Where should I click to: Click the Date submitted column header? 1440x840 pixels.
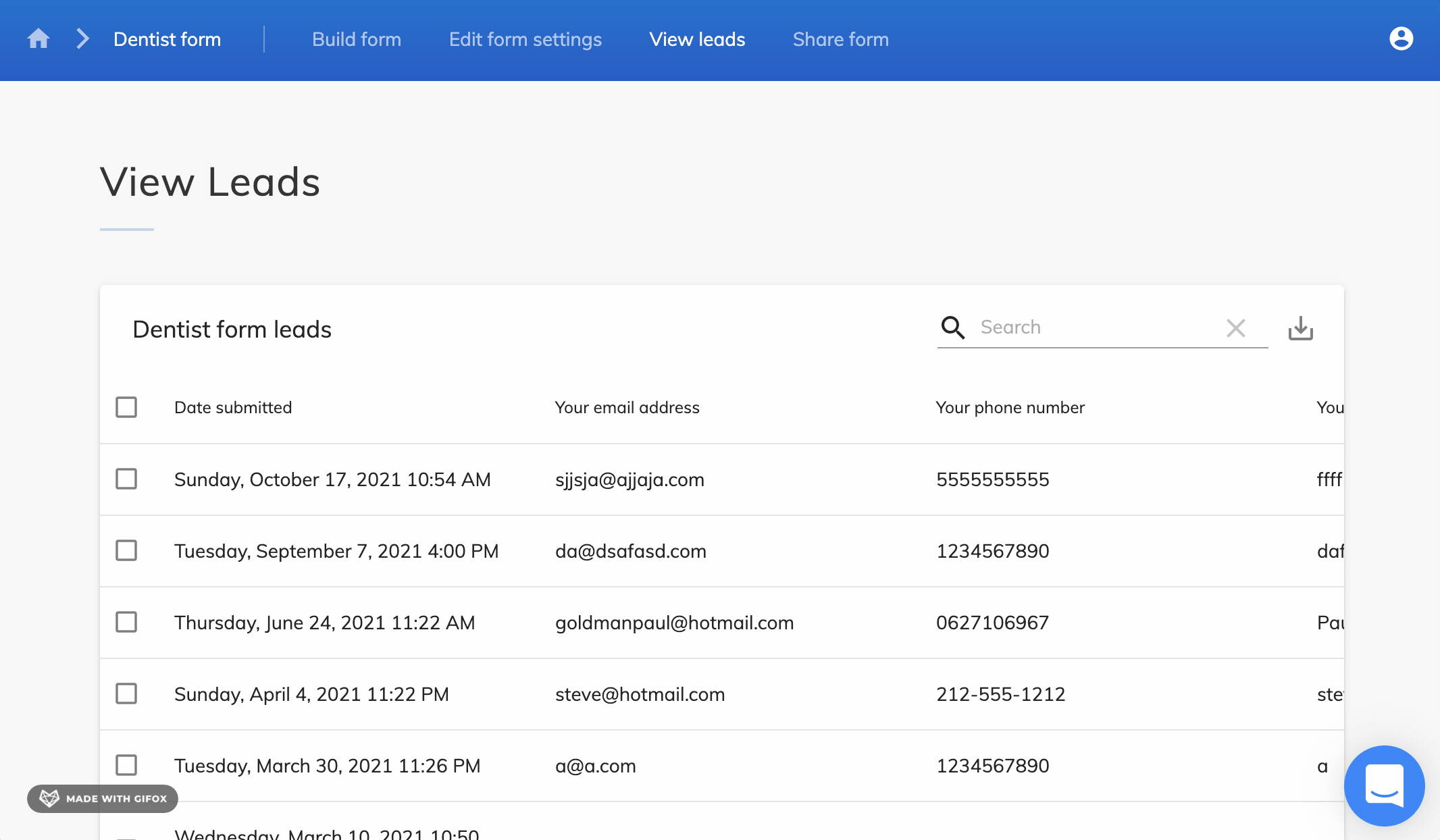tap(233, 407)
